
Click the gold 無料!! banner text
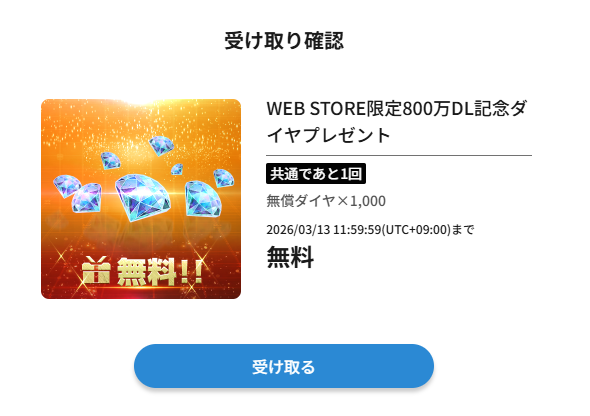pyautogui.click(x=160, y=272)
